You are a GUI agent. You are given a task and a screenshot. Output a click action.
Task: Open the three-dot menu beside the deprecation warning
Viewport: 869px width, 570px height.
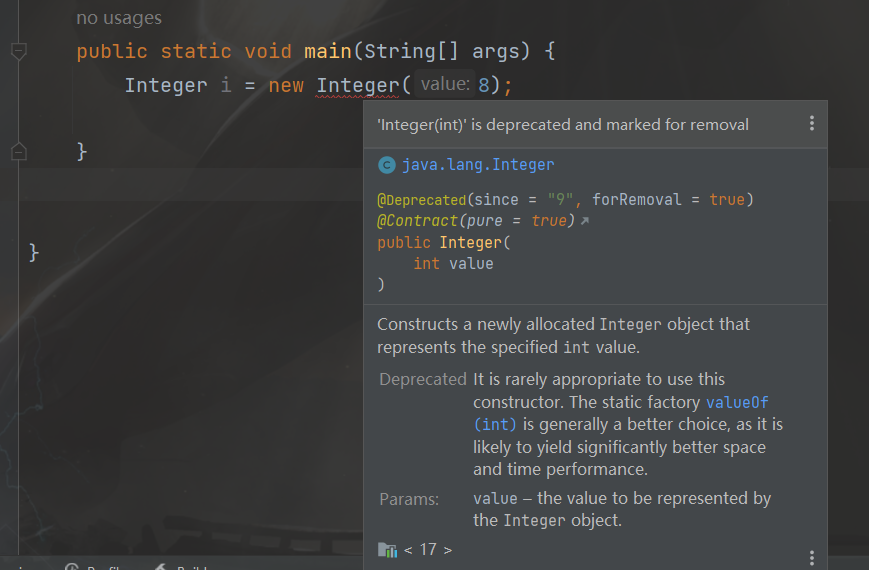[x=811, y=124]
